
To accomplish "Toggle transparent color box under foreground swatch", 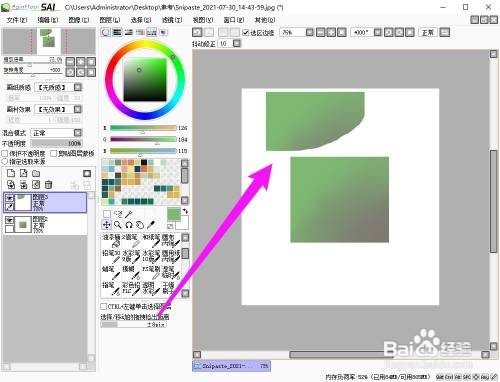I will point(170,227).
